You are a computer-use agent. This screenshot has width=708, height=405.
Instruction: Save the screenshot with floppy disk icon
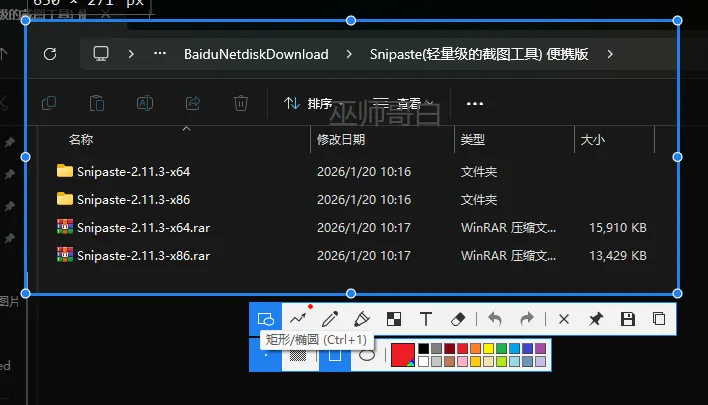coord(628,319)
